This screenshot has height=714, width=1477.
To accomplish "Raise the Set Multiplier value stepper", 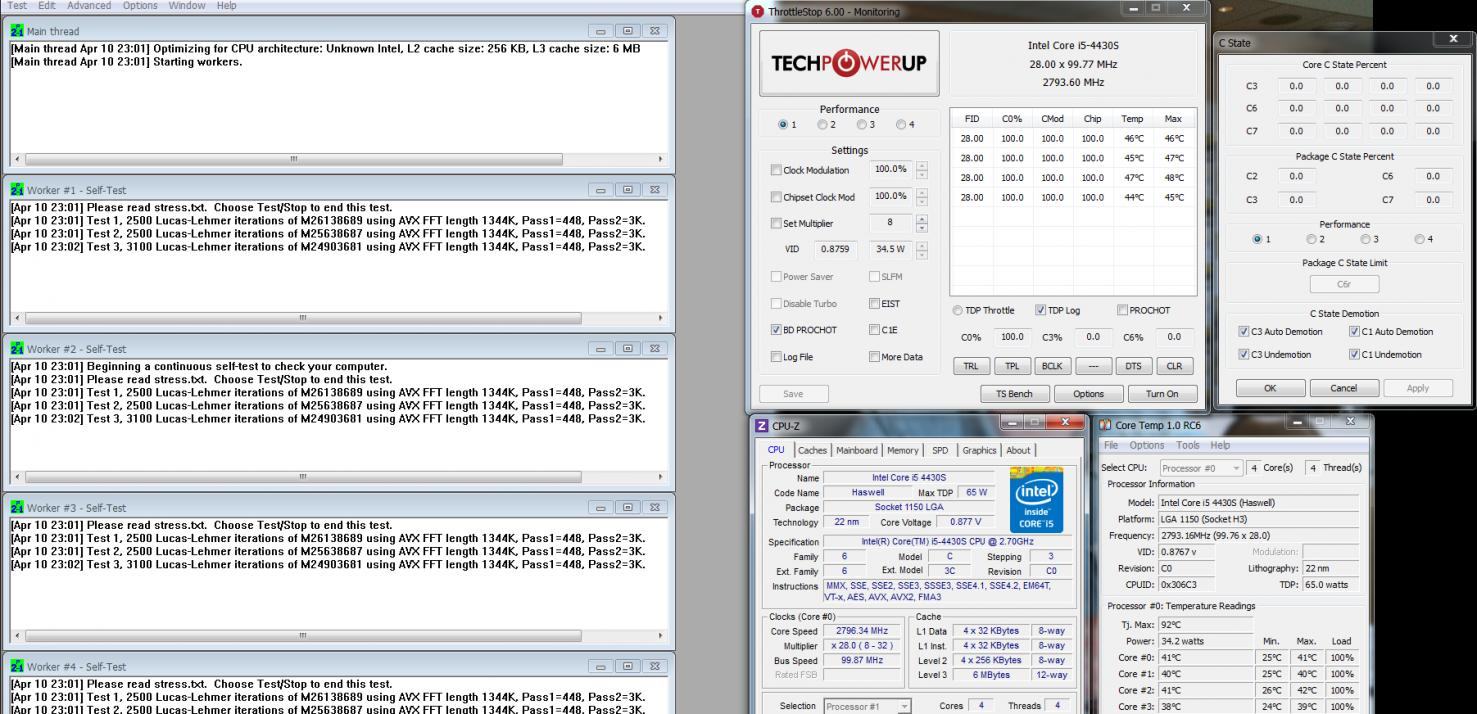I will [x=921, y=219].
